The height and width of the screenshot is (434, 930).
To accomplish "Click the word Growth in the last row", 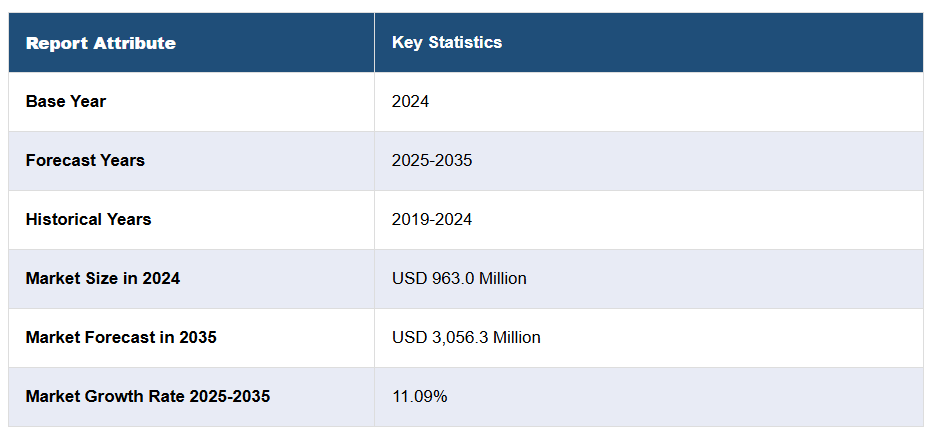I will pyautogui.click(x=112, y=396).
